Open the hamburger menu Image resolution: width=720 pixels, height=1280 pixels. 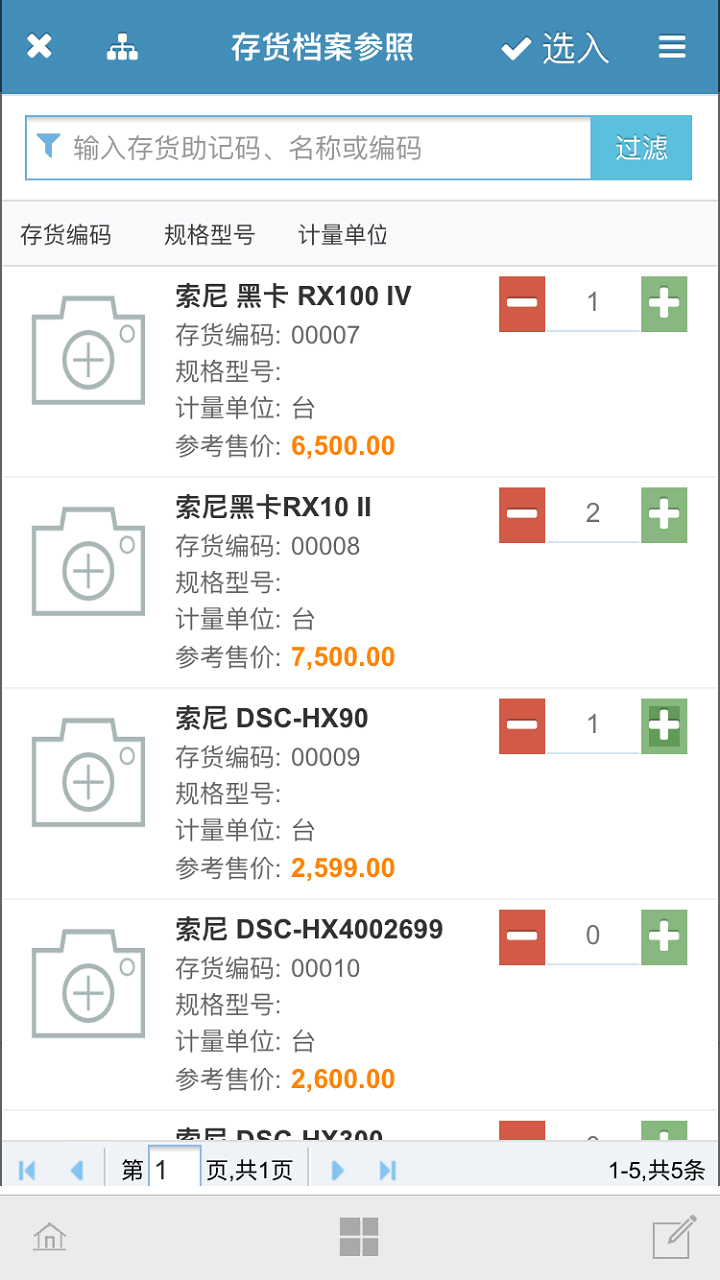click(672, 47)
